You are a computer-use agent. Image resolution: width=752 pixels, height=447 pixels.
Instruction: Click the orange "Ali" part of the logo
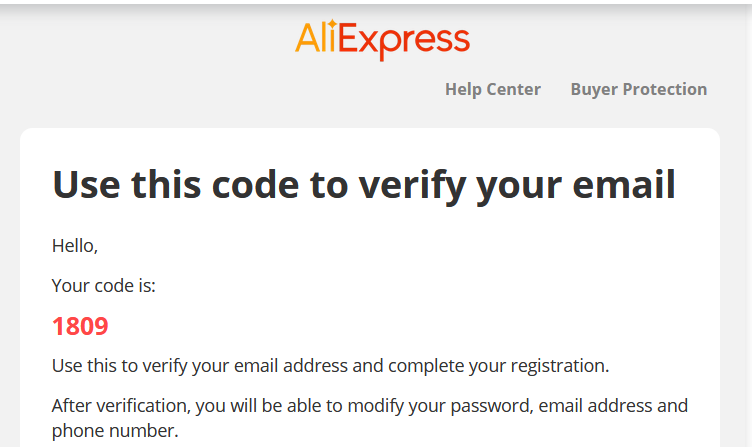[x=316, y=37]
